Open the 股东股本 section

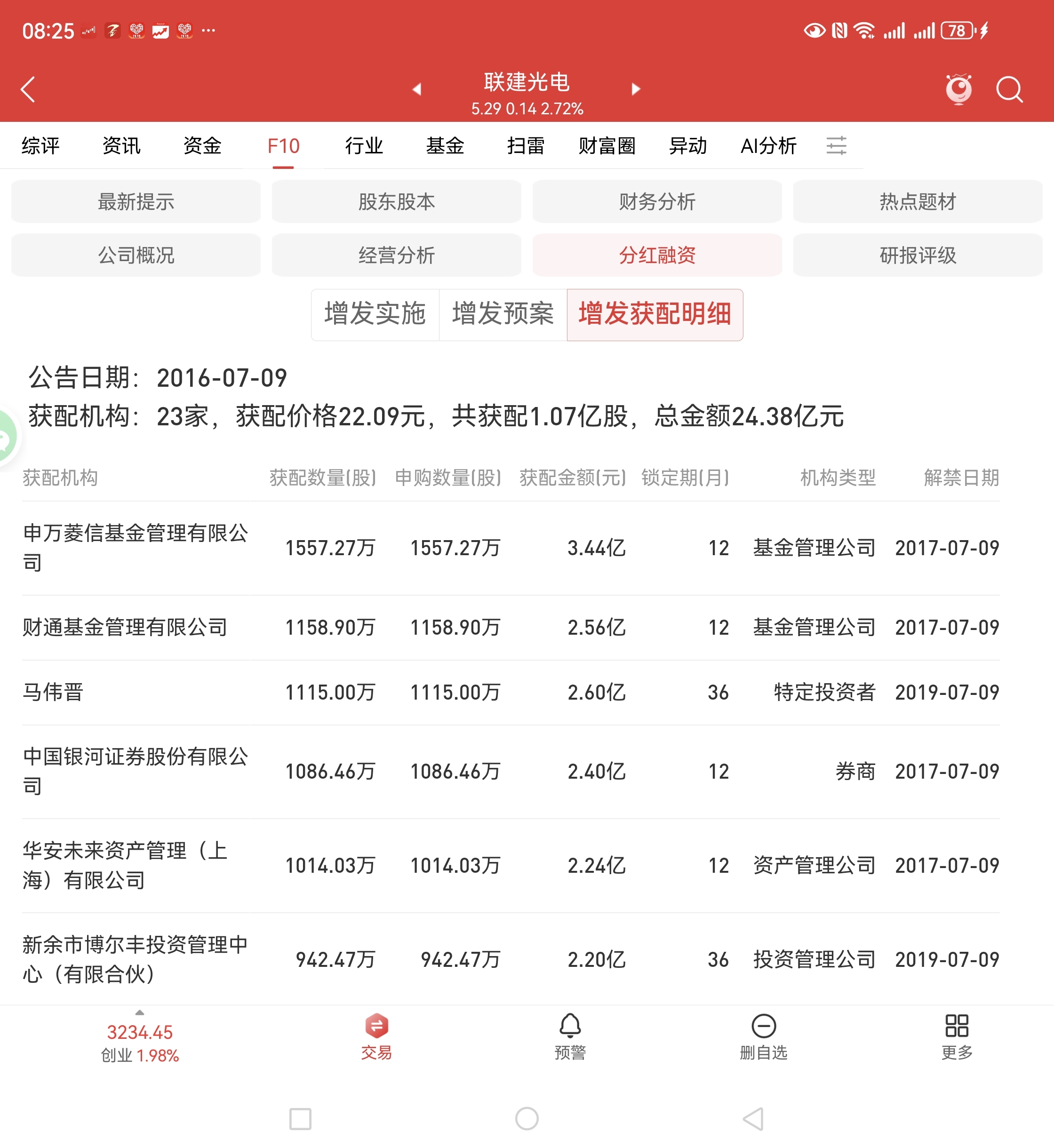396,201
